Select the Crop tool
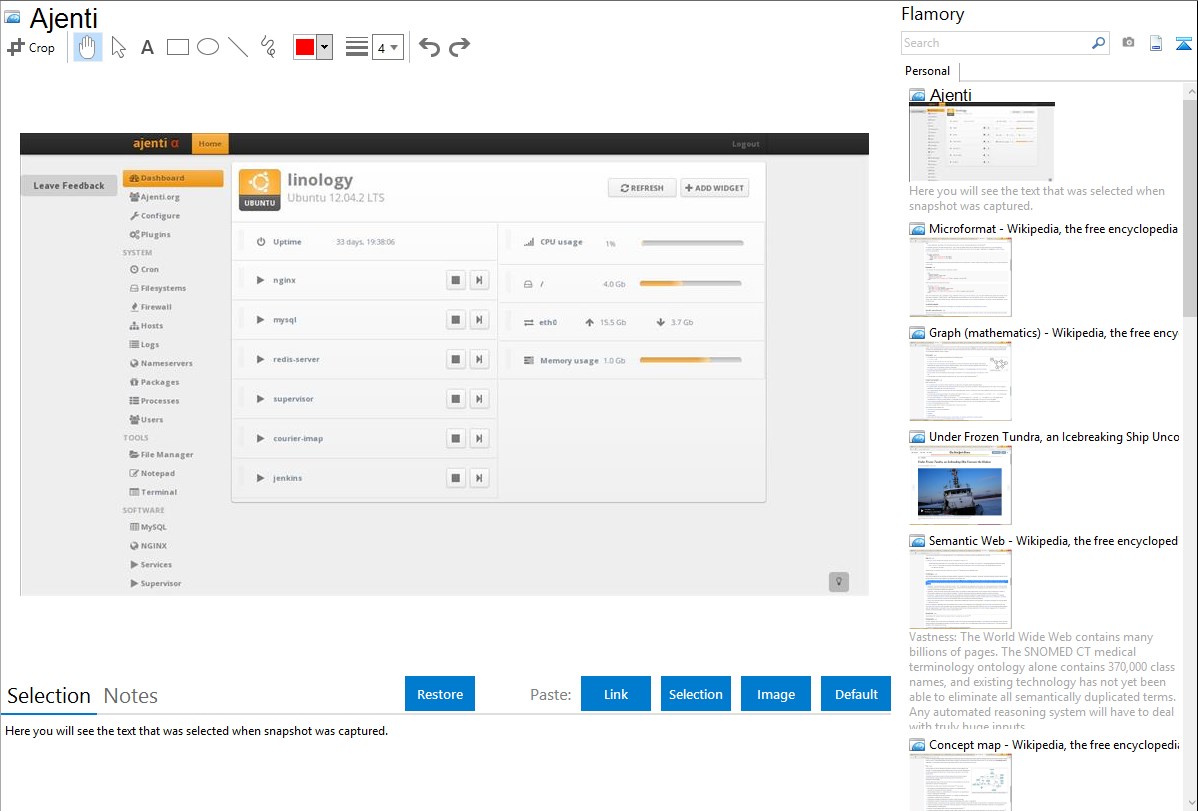Screen dimensions: 1198x811 [31, 47]
